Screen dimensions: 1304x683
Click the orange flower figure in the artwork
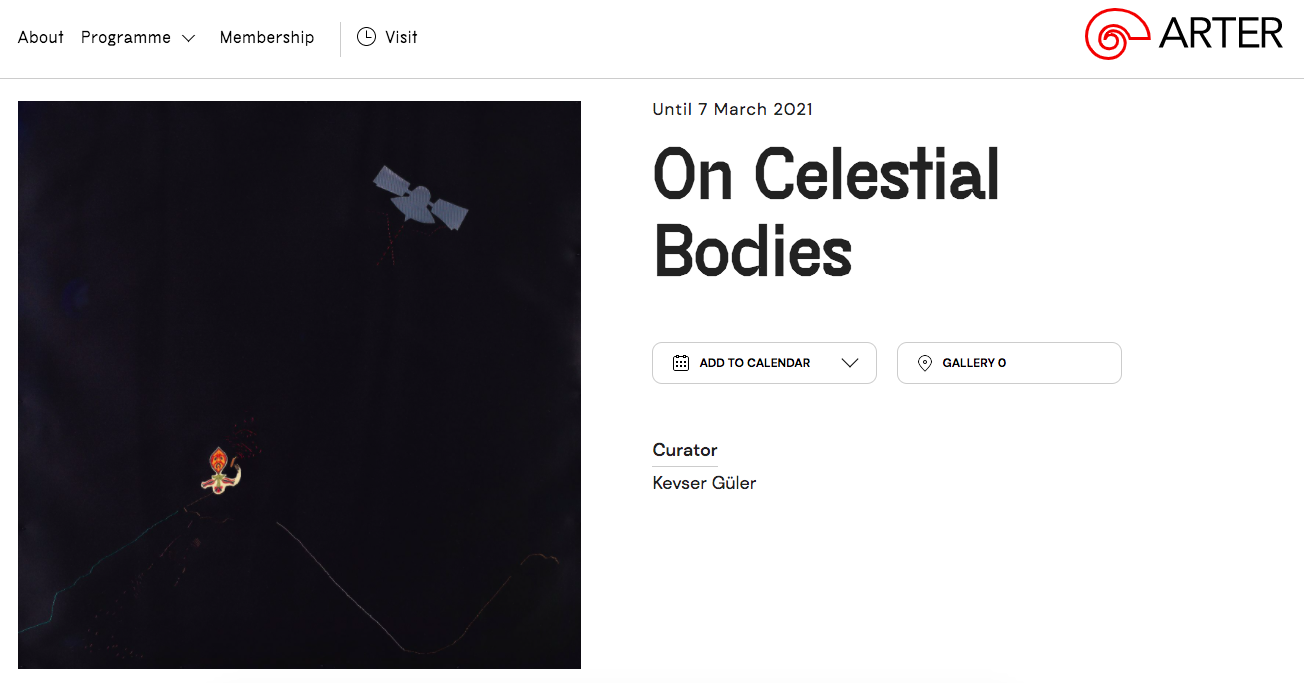(220, 470)
